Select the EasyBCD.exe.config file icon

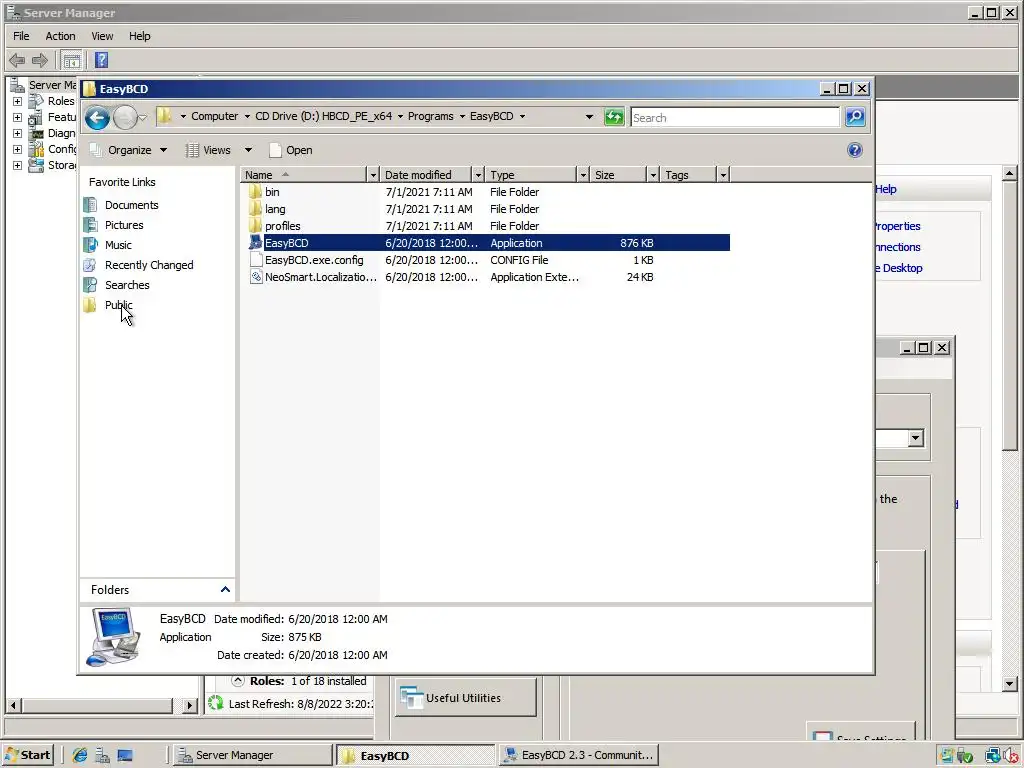click(255, 260)
